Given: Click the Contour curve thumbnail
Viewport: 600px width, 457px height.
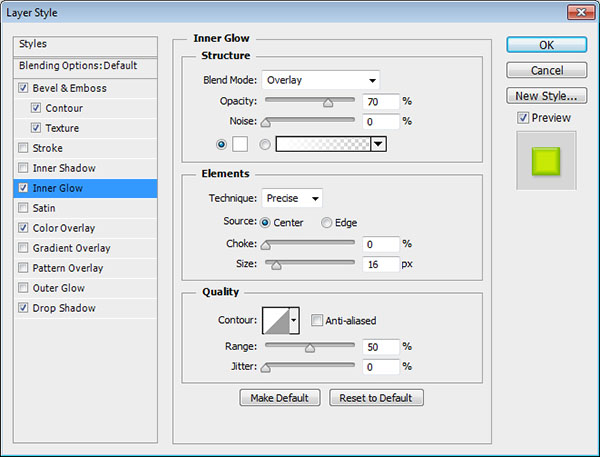Looking at the screenshot, I should pyautogui.click(x=274, y=320).
